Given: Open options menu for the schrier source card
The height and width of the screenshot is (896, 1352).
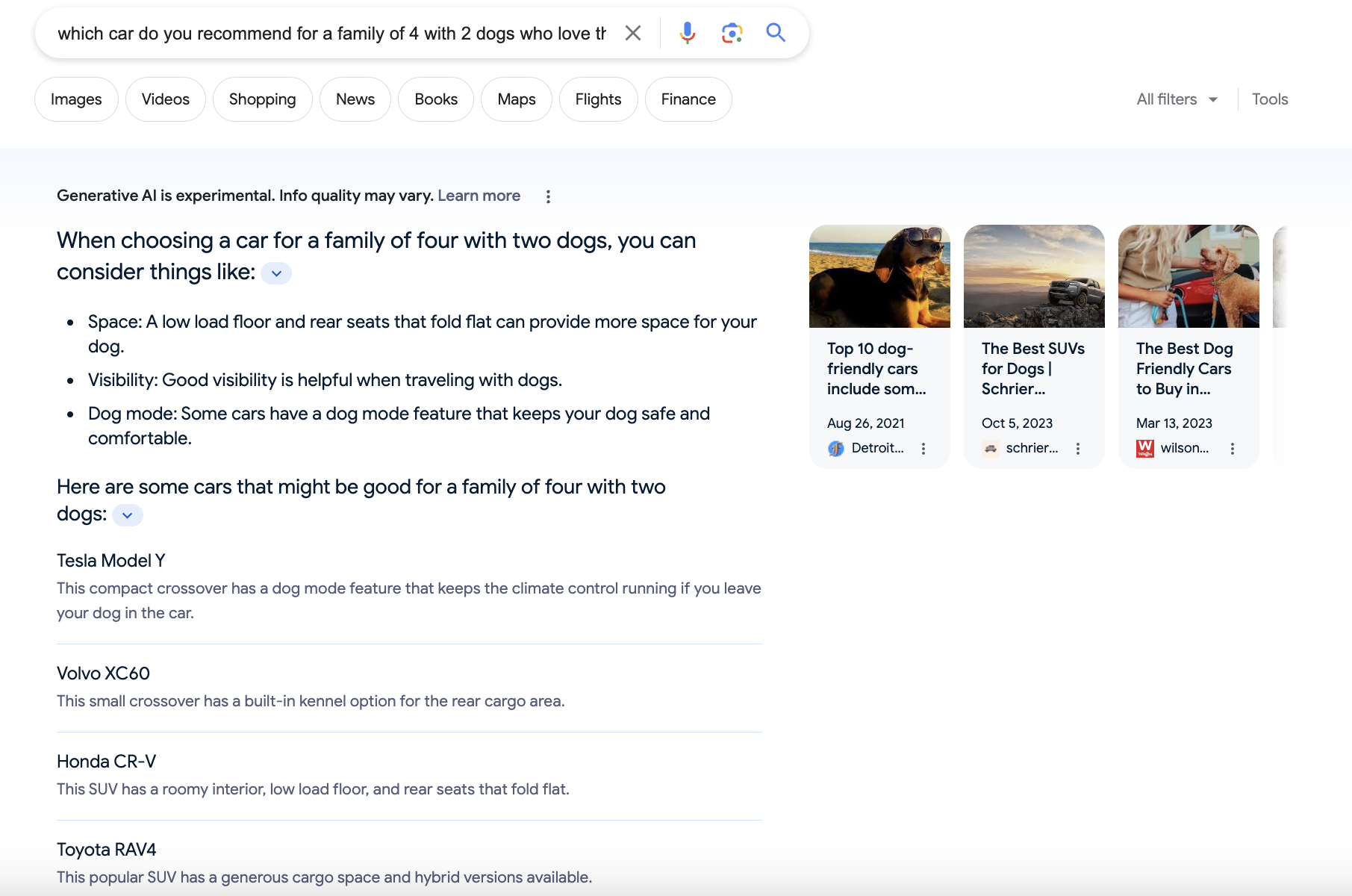Looking at the screenshot, I should pos(1078,449).
